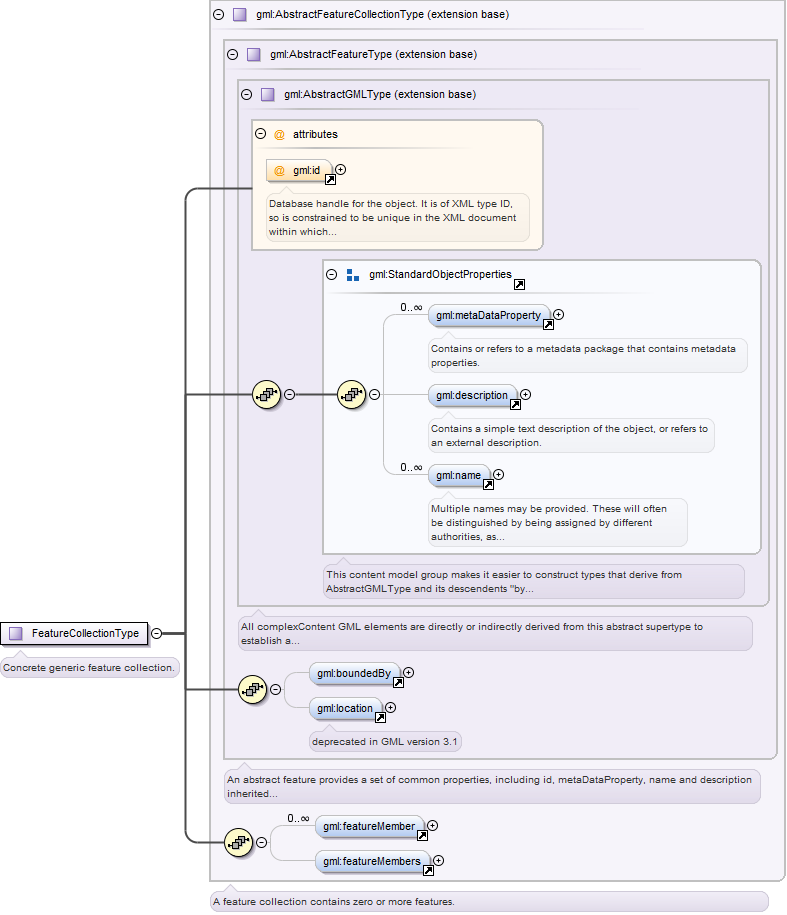Image resolution: width=787 pixels, height=915 pixels.
Task: Expand the gml:location element
Action: tap(391, 707)
